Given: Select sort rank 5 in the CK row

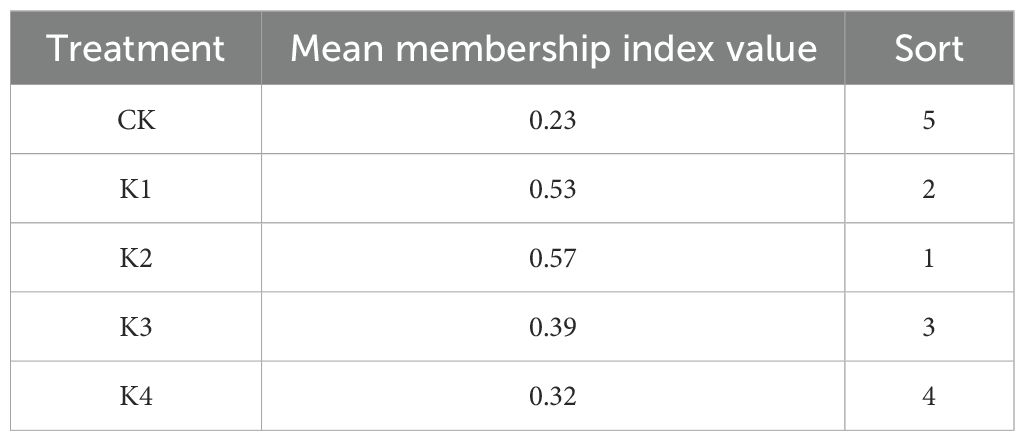Looking at the screenshot, I should pyautogui.click(x=929, y=120).
